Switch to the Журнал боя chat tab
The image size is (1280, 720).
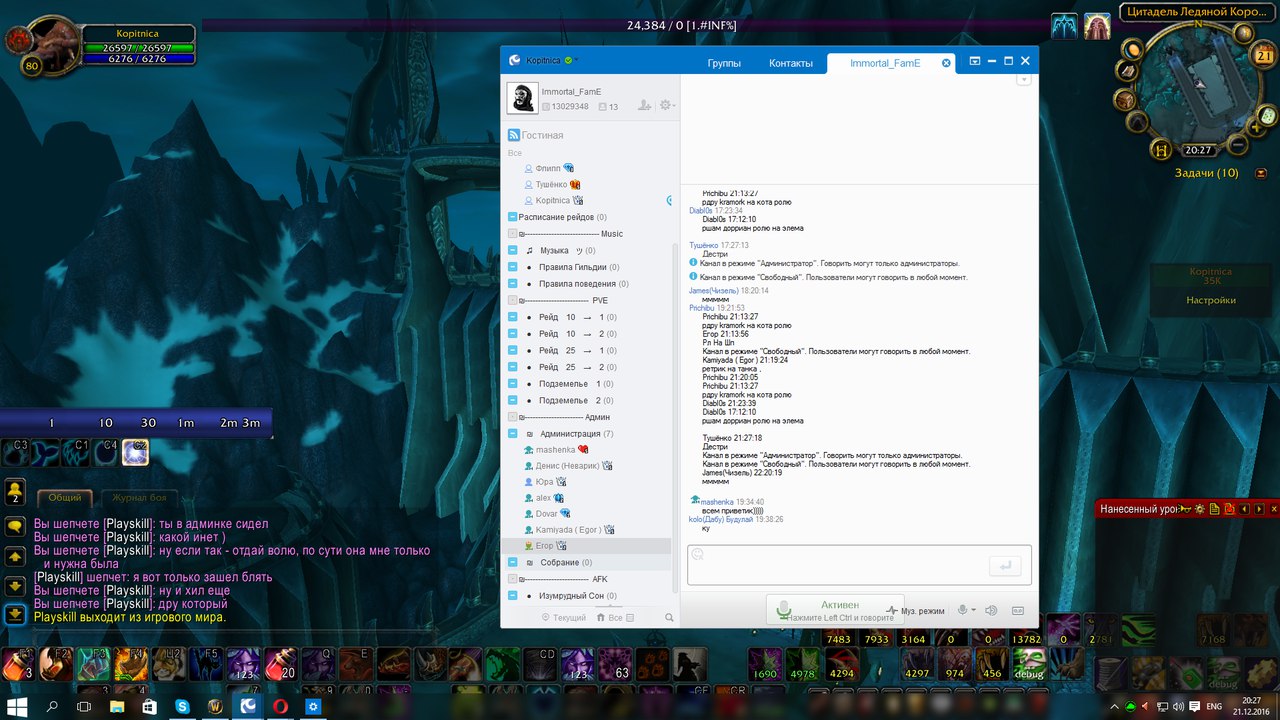pos(139,497)
